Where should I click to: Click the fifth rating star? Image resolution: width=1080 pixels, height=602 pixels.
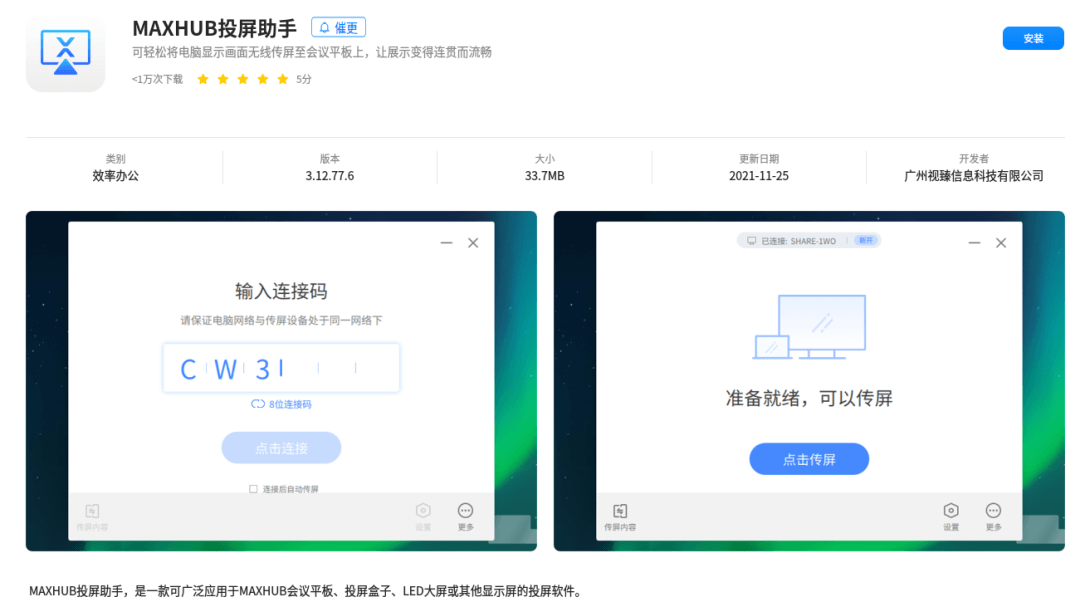click(282, 79)
